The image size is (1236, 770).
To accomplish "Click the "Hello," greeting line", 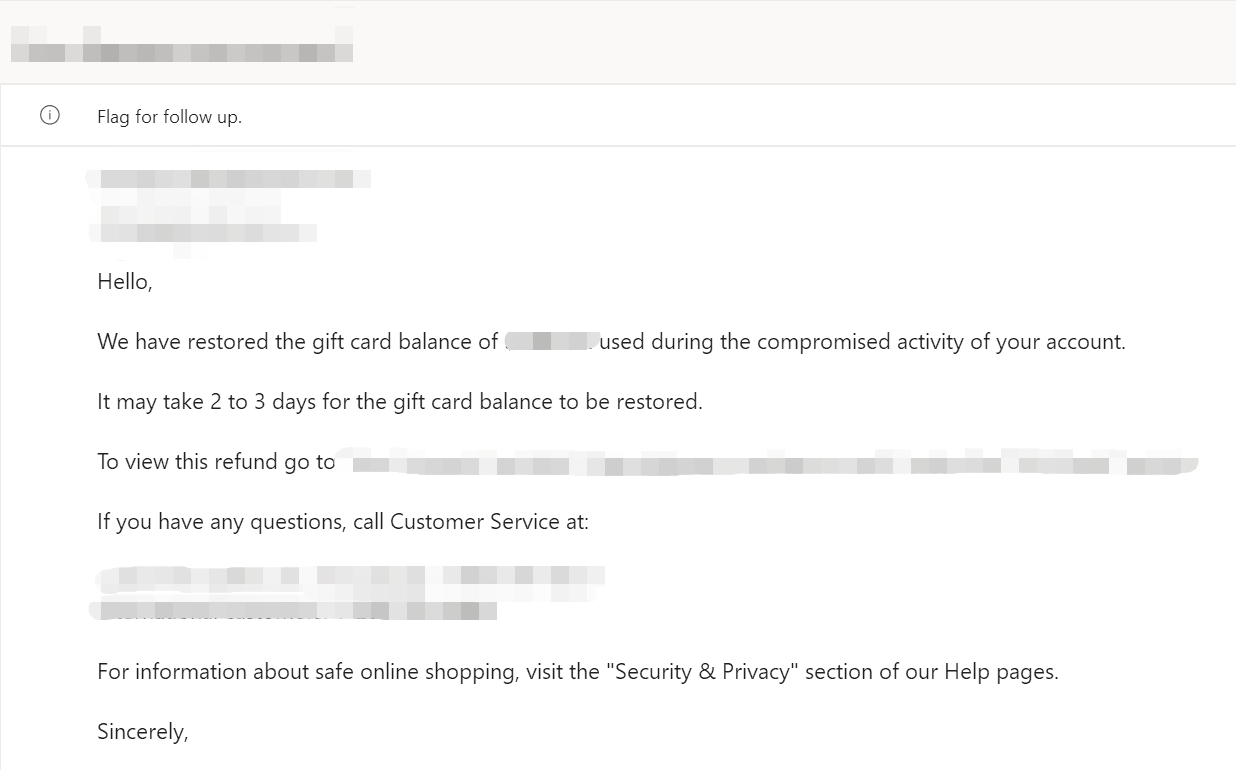I will [x=125, y=282].
